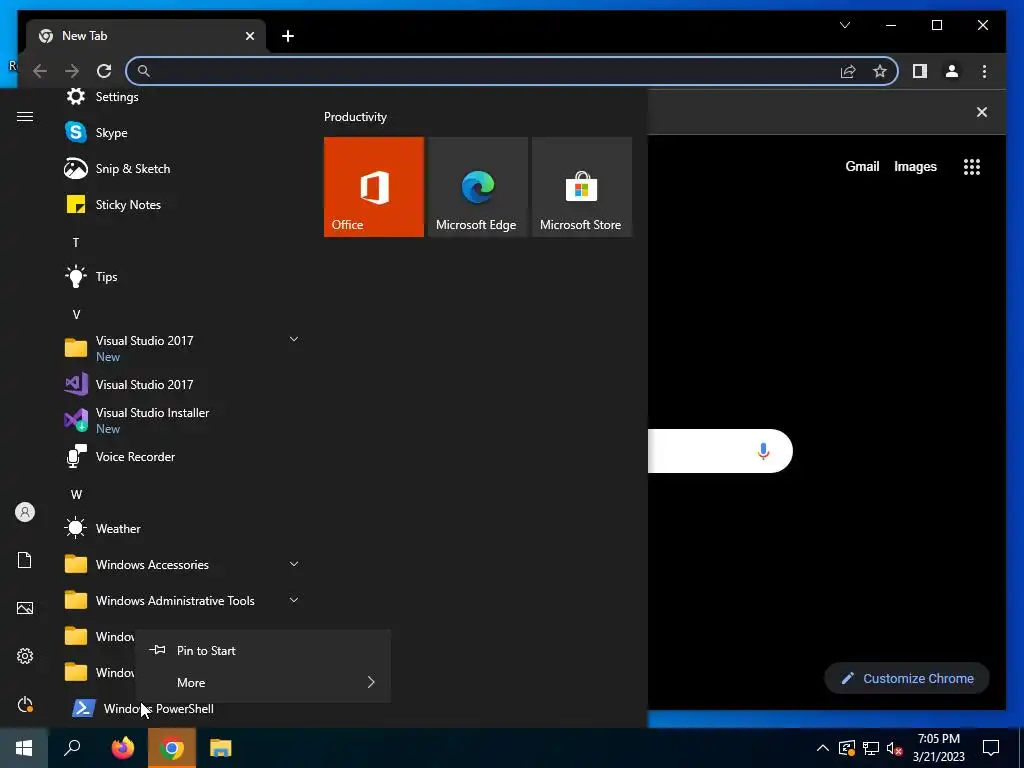Screen dimensions: 1024x768
Task: Jump to letter T section header
Action: [x=76, y=243]
